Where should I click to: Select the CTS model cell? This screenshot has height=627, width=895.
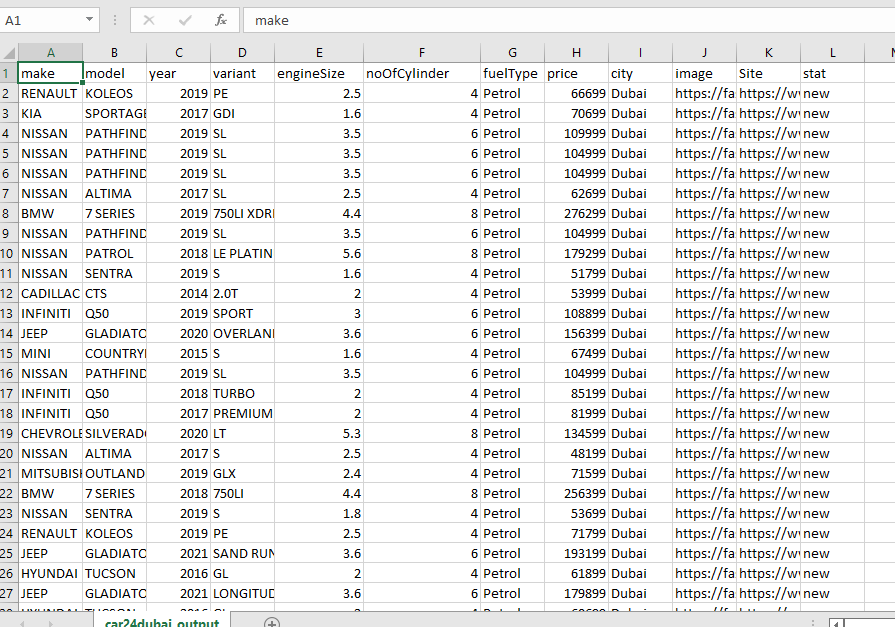click(115, 294)
